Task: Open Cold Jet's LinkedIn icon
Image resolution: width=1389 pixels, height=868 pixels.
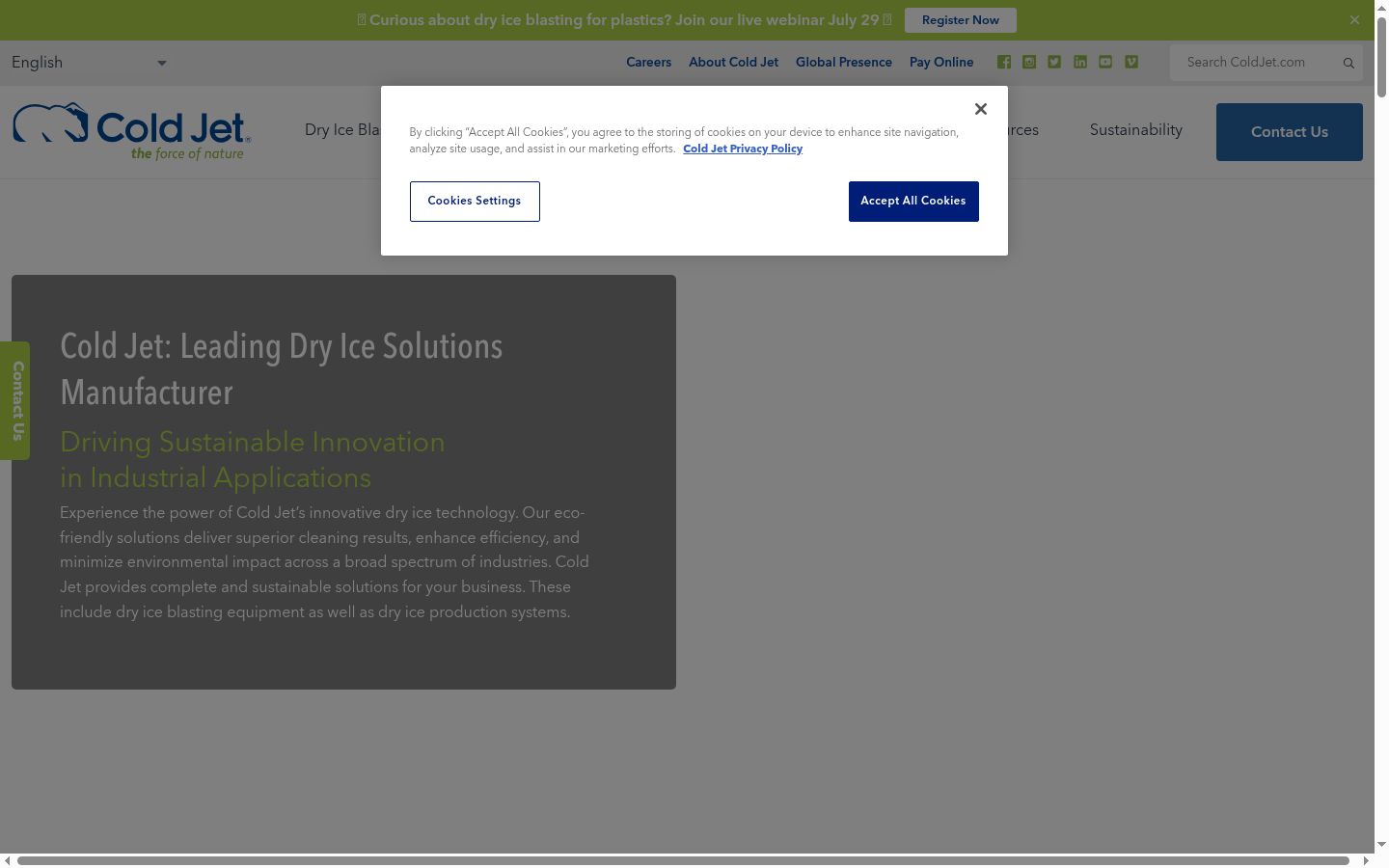Action: tap(1080, 62)
